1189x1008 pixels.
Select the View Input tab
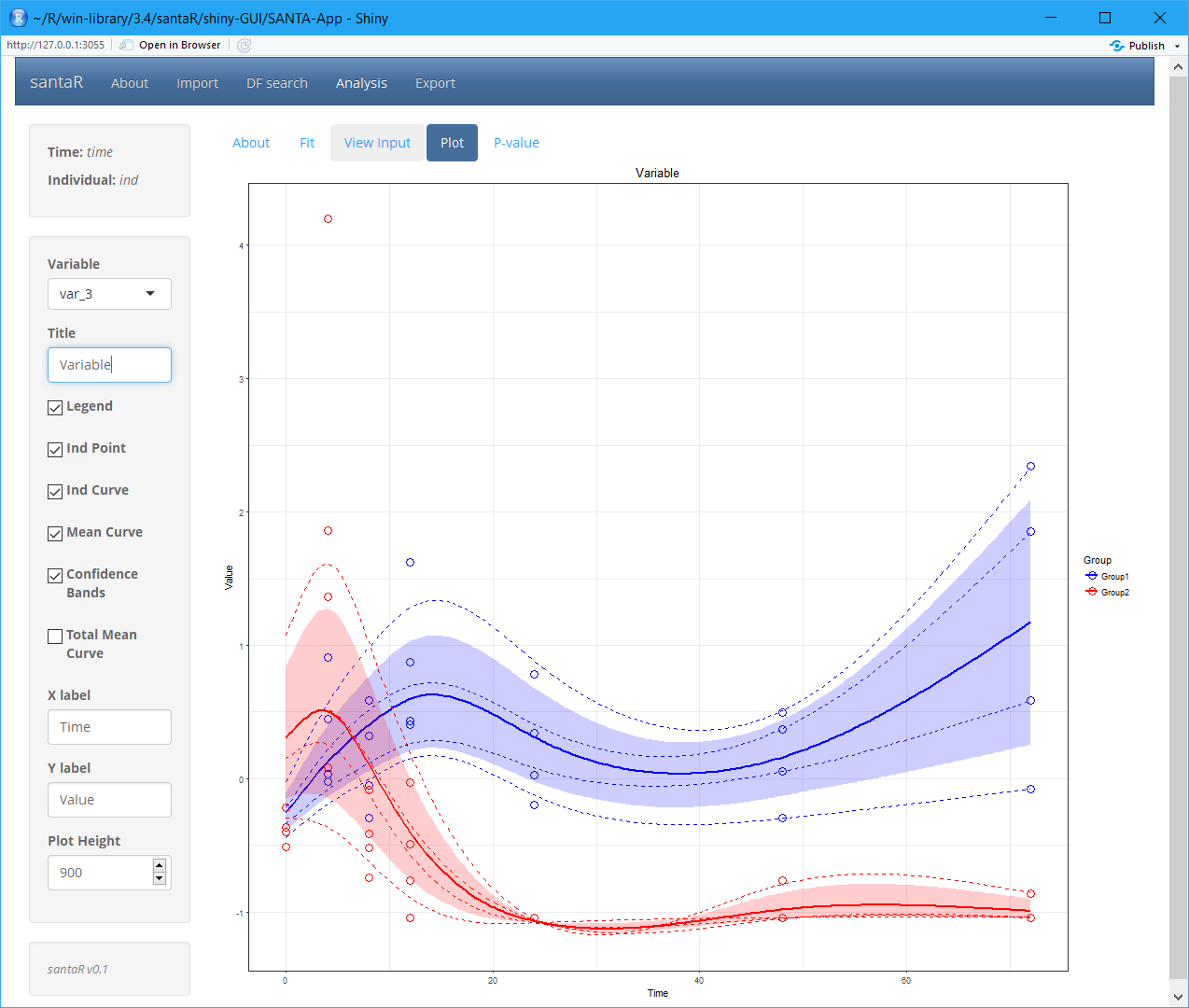point(377,143)
